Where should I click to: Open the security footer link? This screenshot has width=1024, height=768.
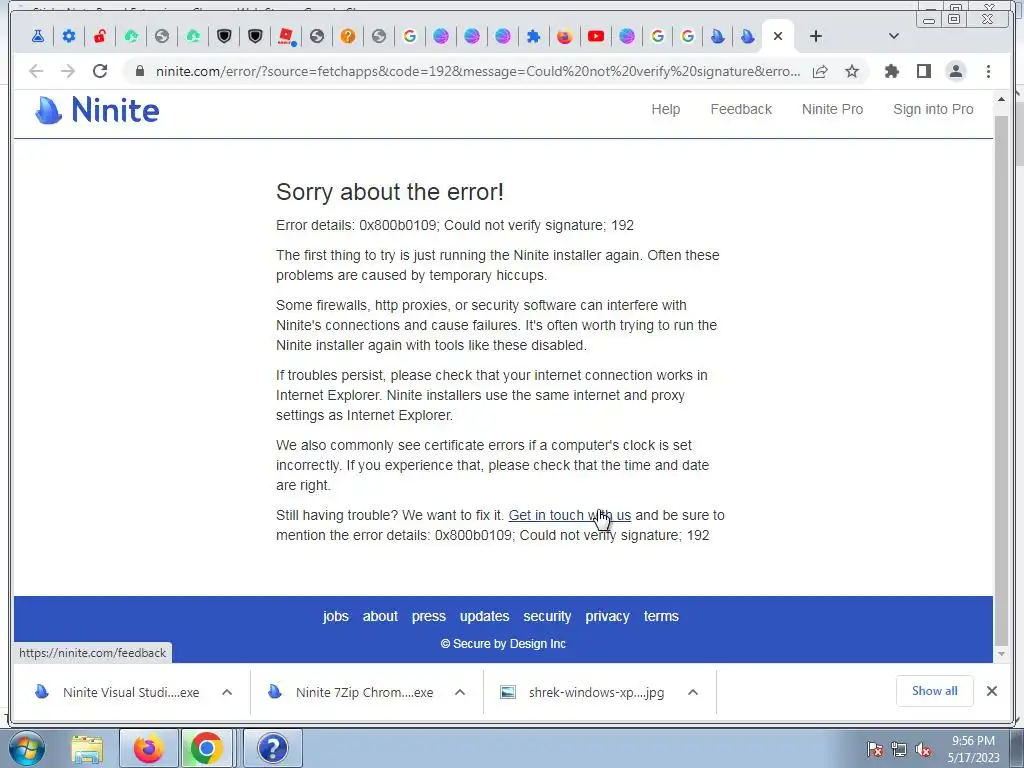pos(547,616)
